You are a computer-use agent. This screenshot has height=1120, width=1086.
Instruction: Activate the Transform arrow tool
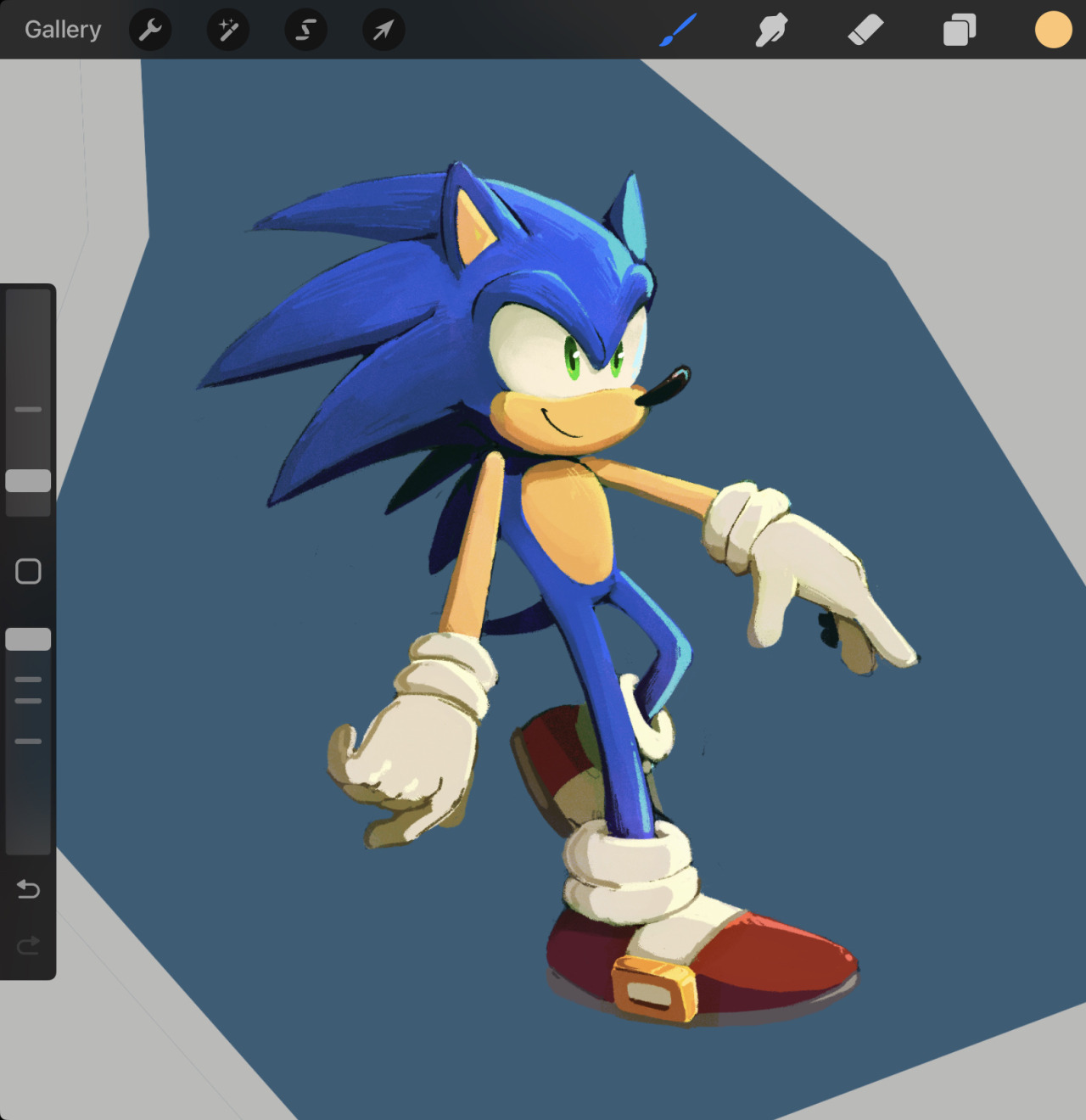pyautogui.click(x=383, y=31)
